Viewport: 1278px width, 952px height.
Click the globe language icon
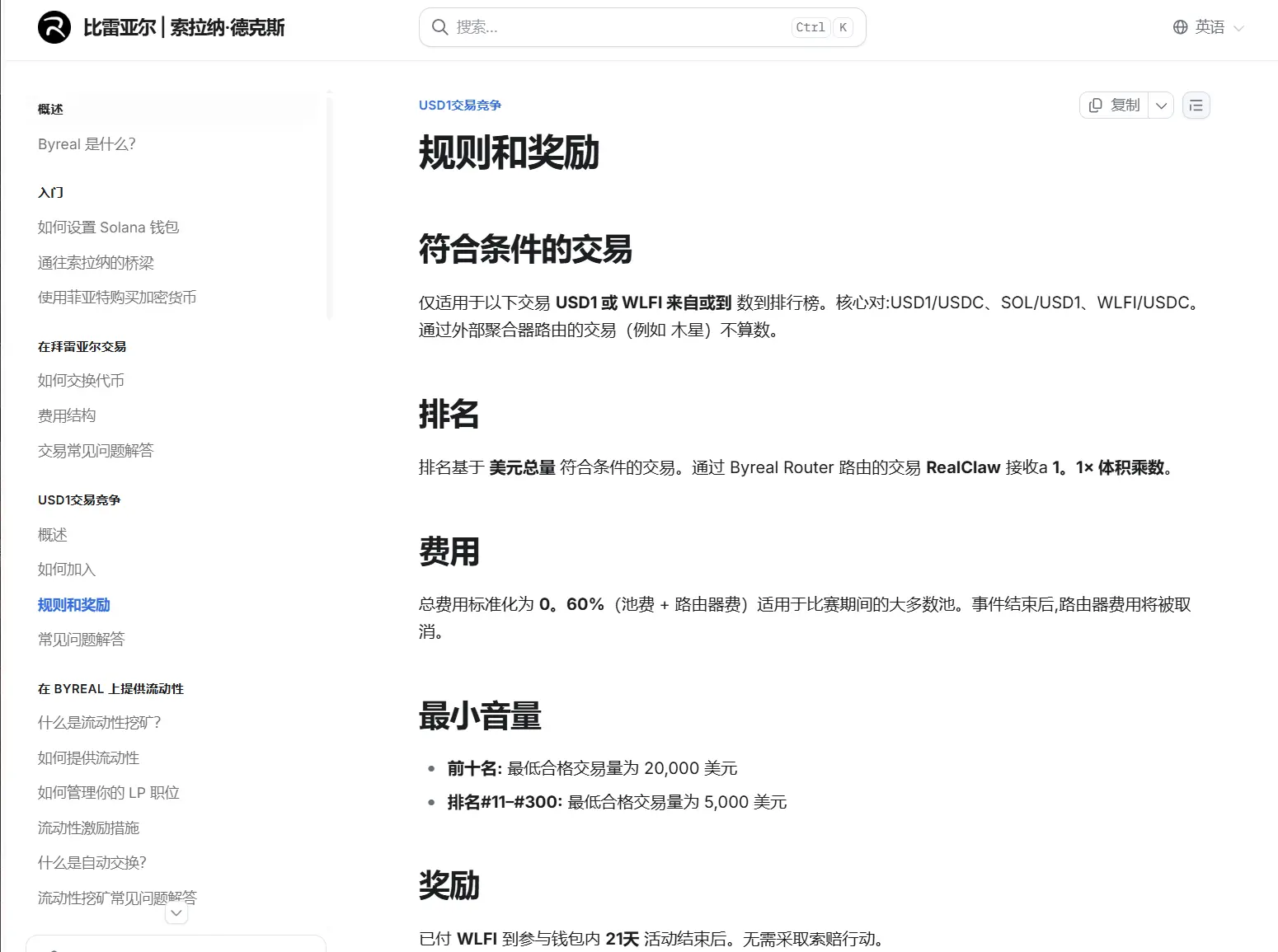tap(1180, 27)
